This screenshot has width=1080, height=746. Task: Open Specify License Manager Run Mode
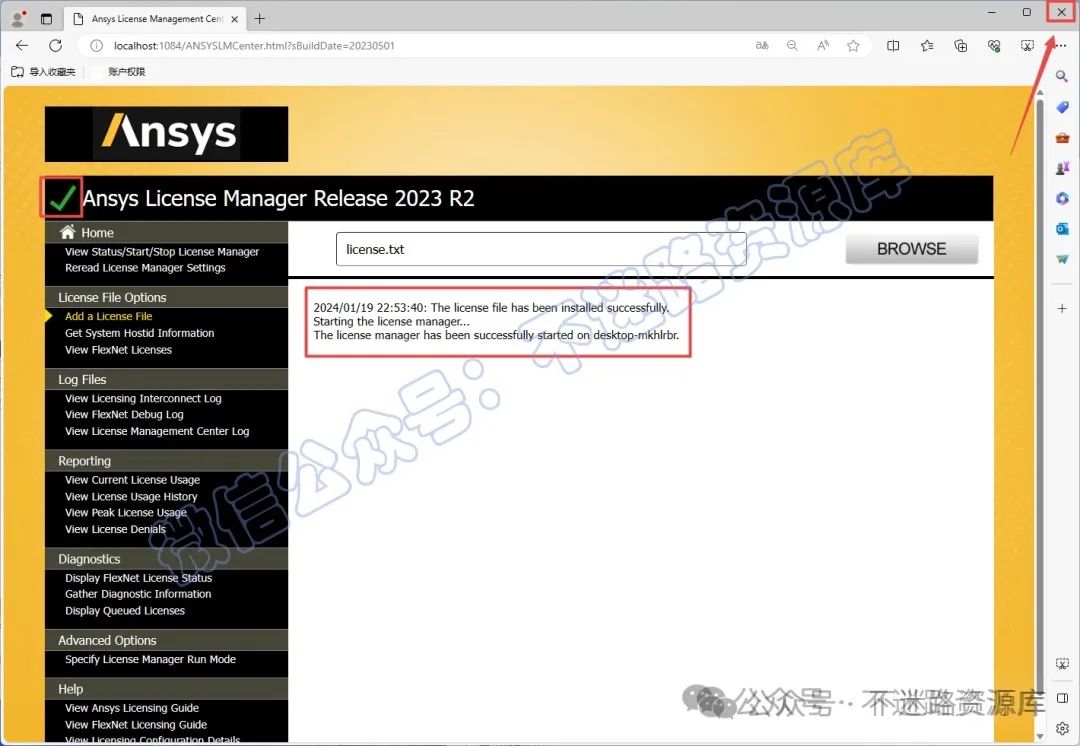coord(150,659)
